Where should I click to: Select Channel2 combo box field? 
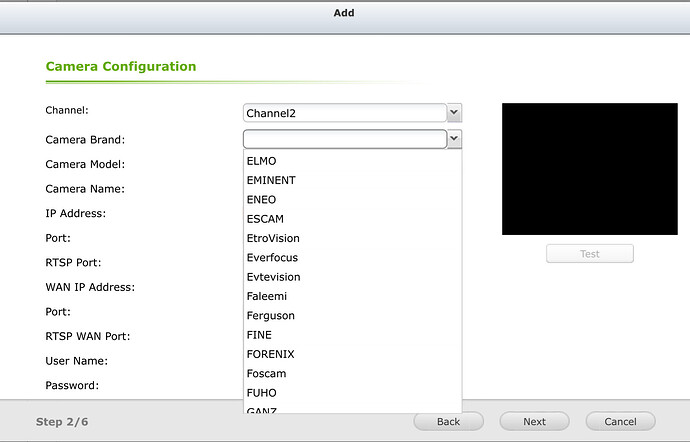tap(344, 113)
